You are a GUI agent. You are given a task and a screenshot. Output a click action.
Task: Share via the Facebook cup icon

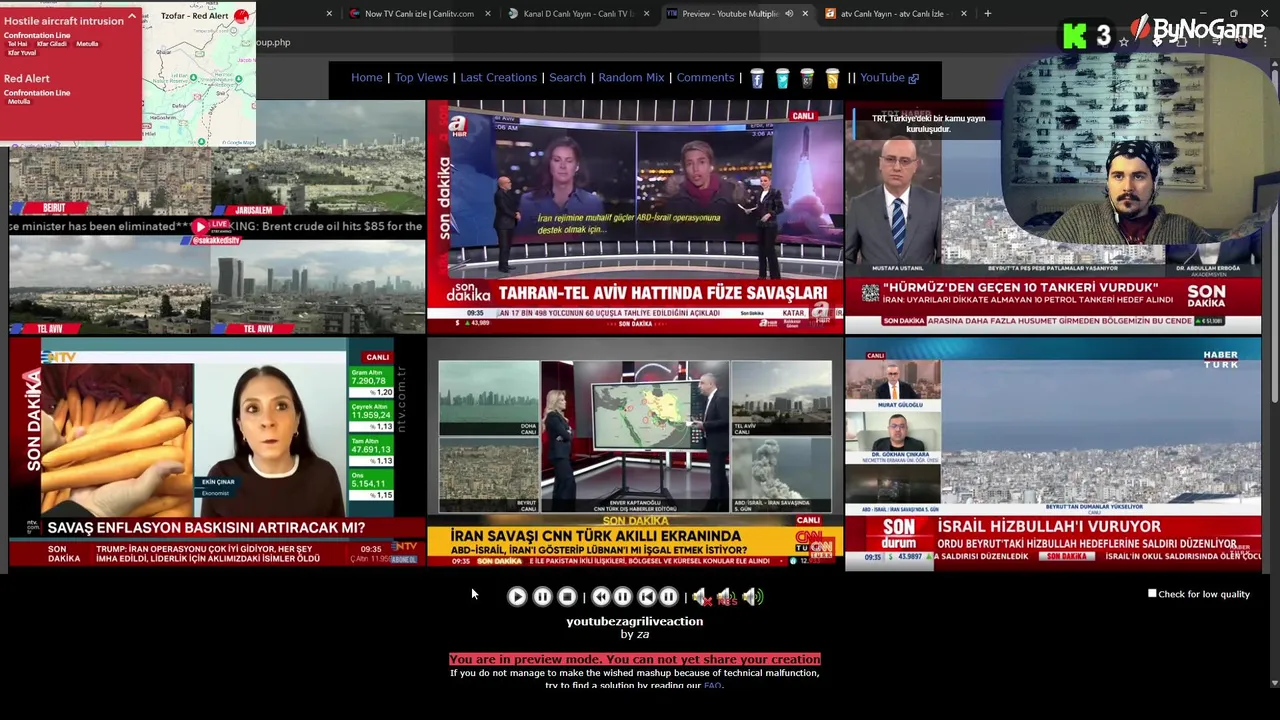[757, 78]
